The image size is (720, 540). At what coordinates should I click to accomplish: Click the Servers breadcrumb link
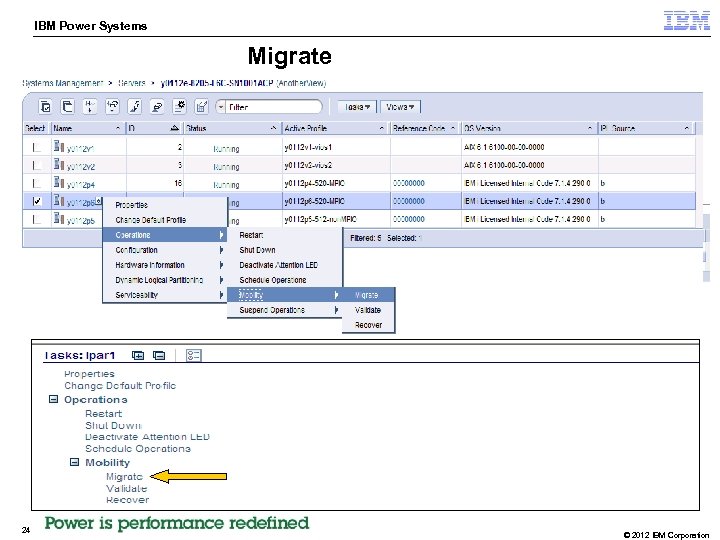click(x=132, y=83)
